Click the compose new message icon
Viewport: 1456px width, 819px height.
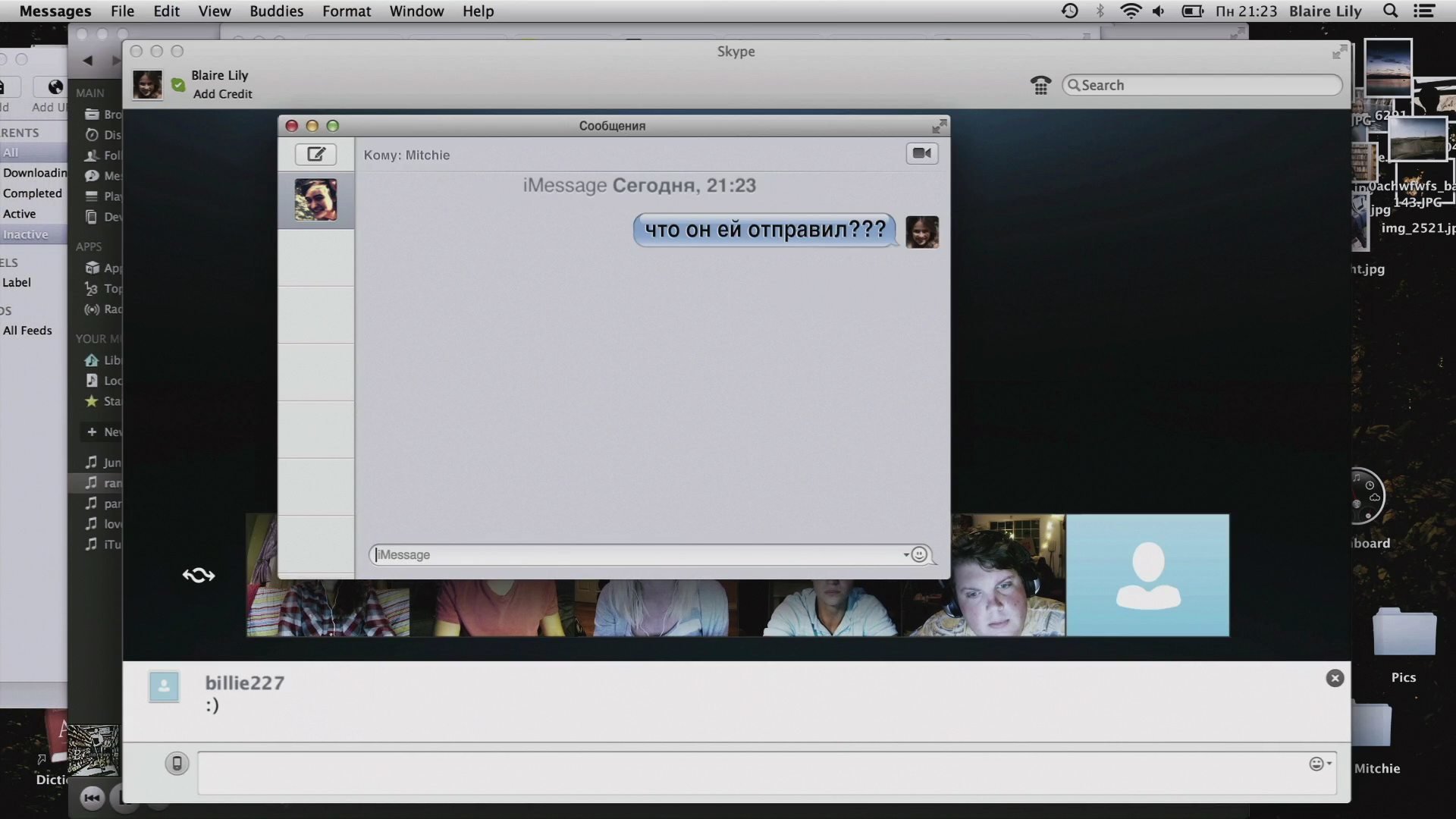[315, 155]
